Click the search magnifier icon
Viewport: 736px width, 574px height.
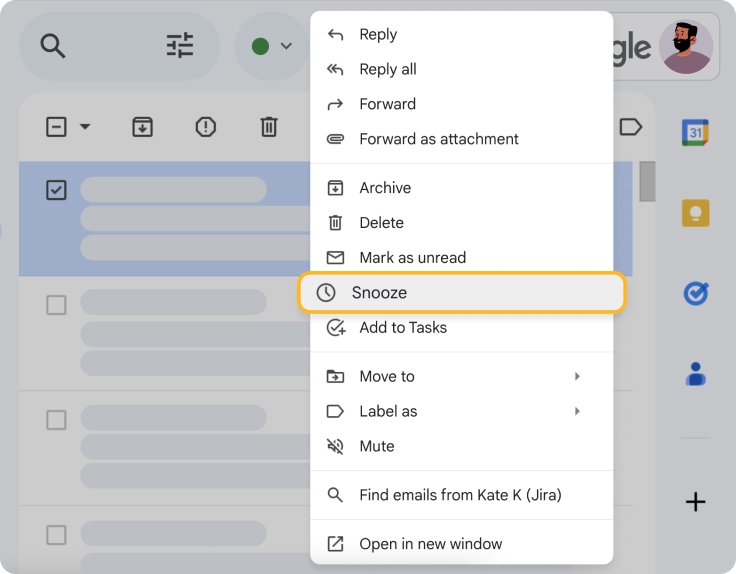(x=53, y=46)
